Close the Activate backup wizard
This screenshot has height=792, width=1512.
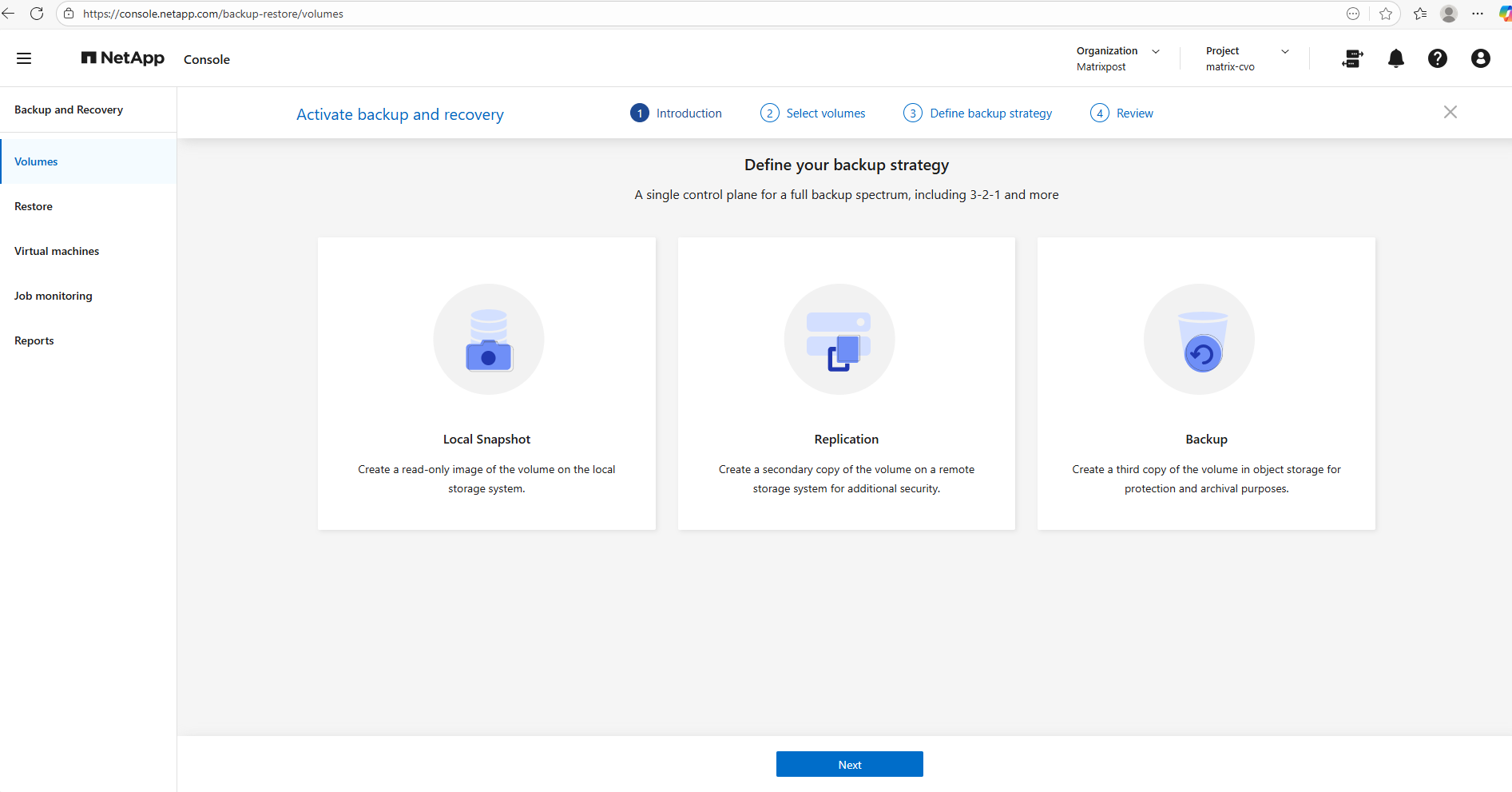[x=1450, y=113]
